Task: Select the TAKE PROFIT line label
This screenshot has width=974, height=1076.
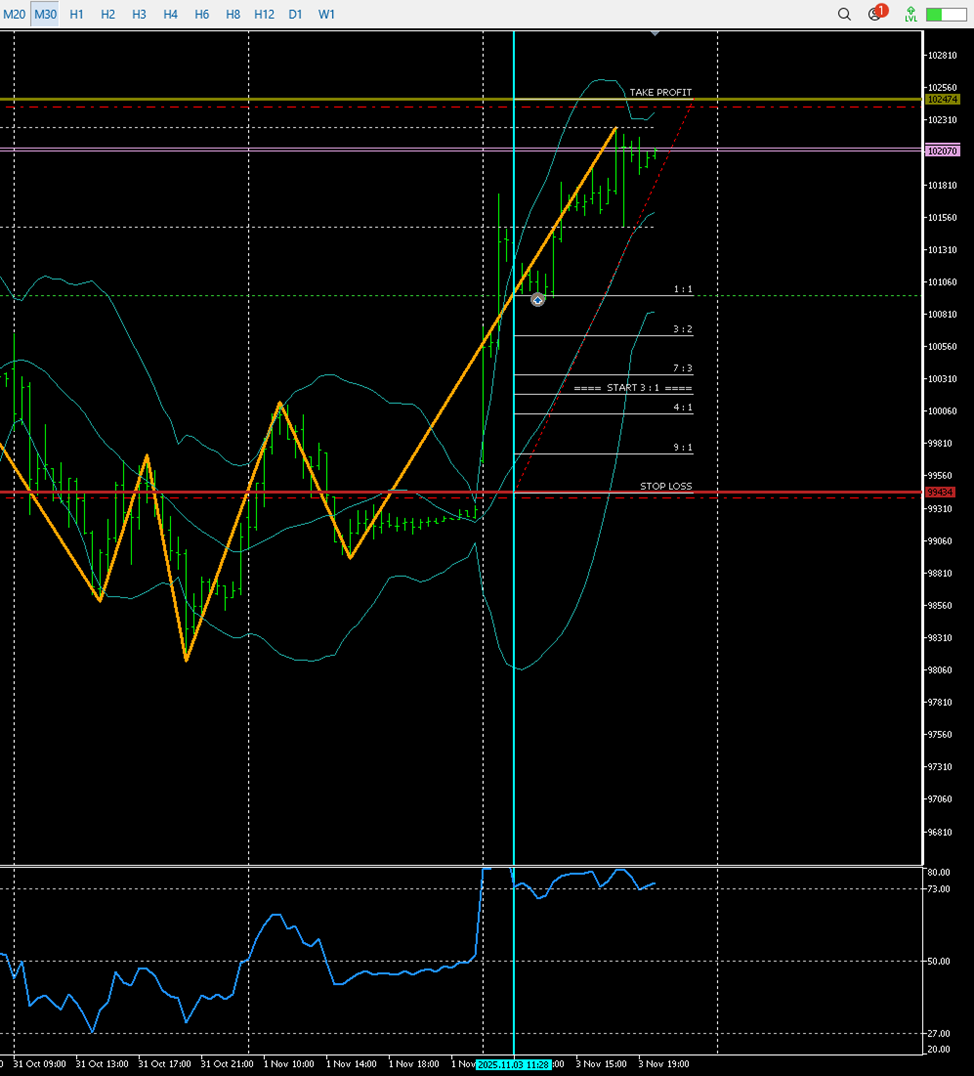Action: tap(660, 92)
